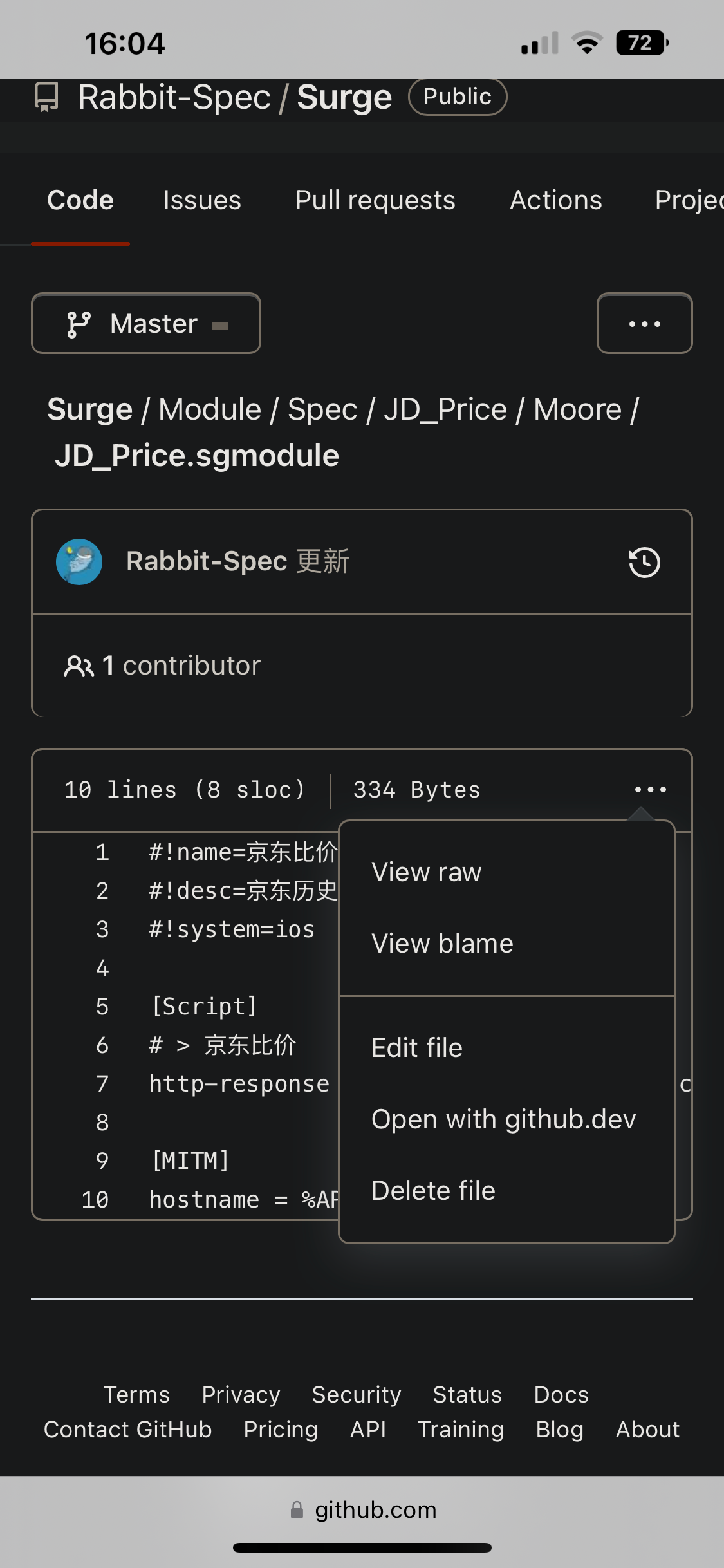The image size is (724, 1568).
Task: Click the repository book icon
Action: 46,97
